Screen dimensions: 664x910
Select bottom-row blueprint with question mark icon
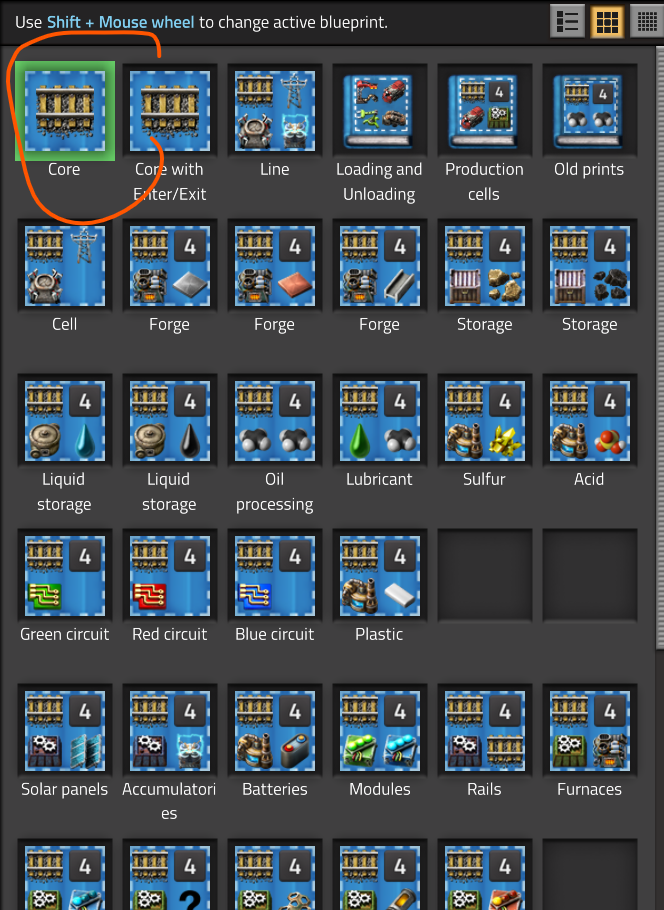click(x=169, y=875)
